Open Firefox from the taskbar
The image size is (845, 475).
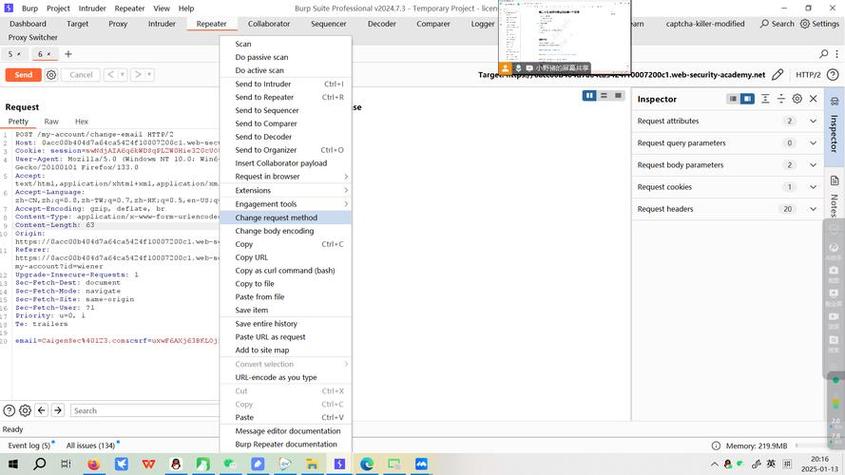(x=93, y=464)
